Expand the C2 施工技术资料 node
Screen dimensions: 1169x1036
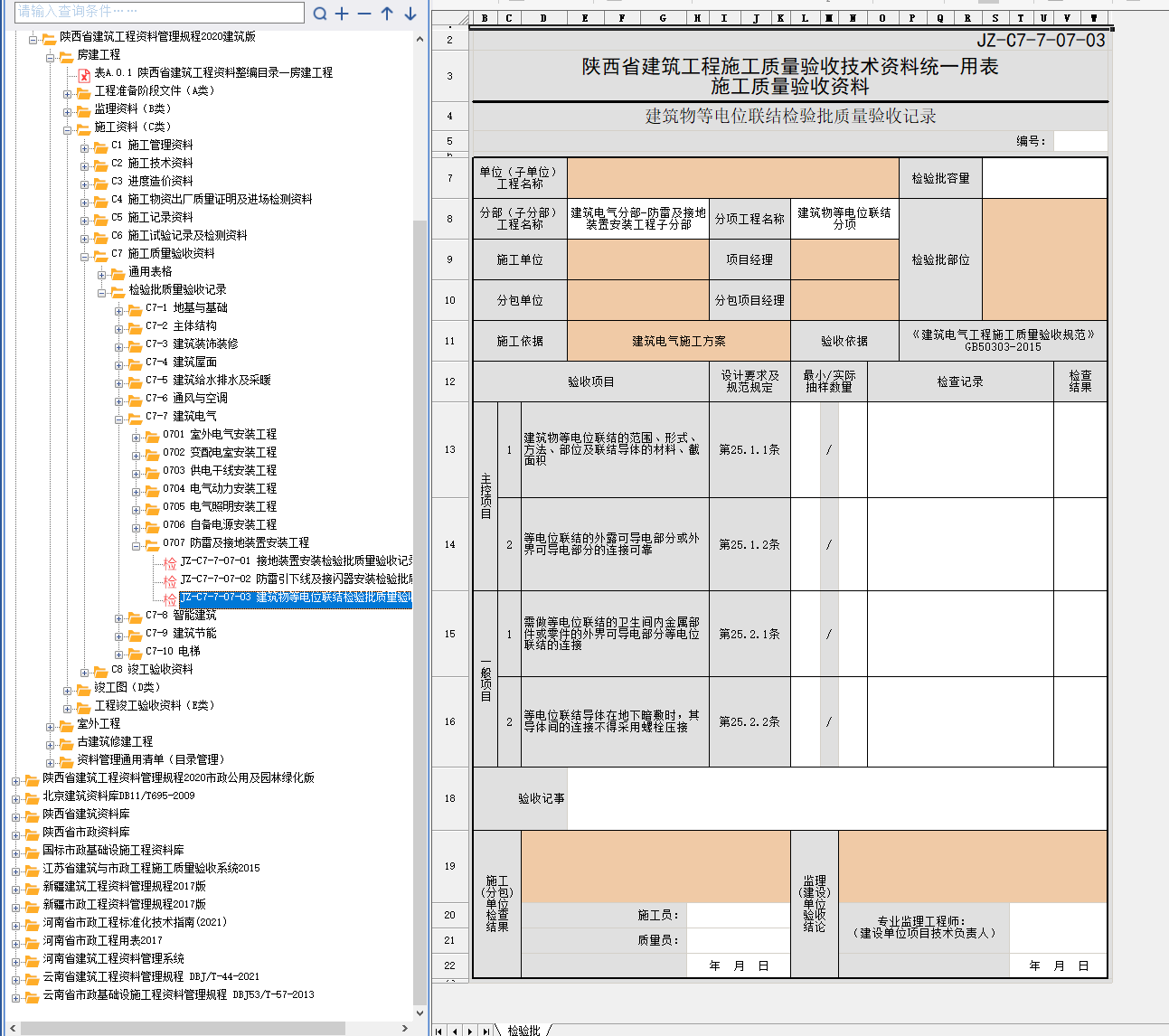pyautogui.click(x=84, y=166)
